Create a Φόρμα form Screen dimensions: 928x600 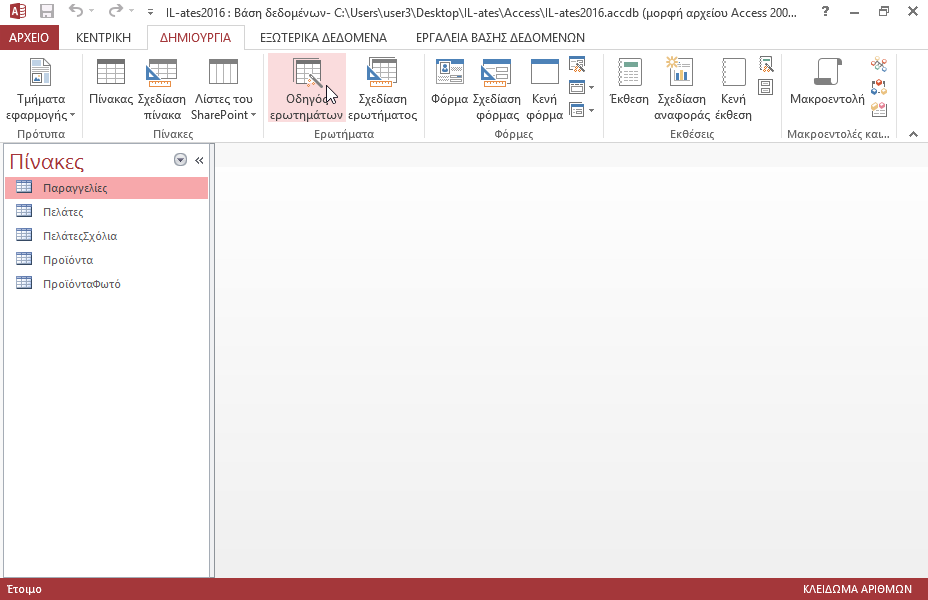click(x=450, y=83)
